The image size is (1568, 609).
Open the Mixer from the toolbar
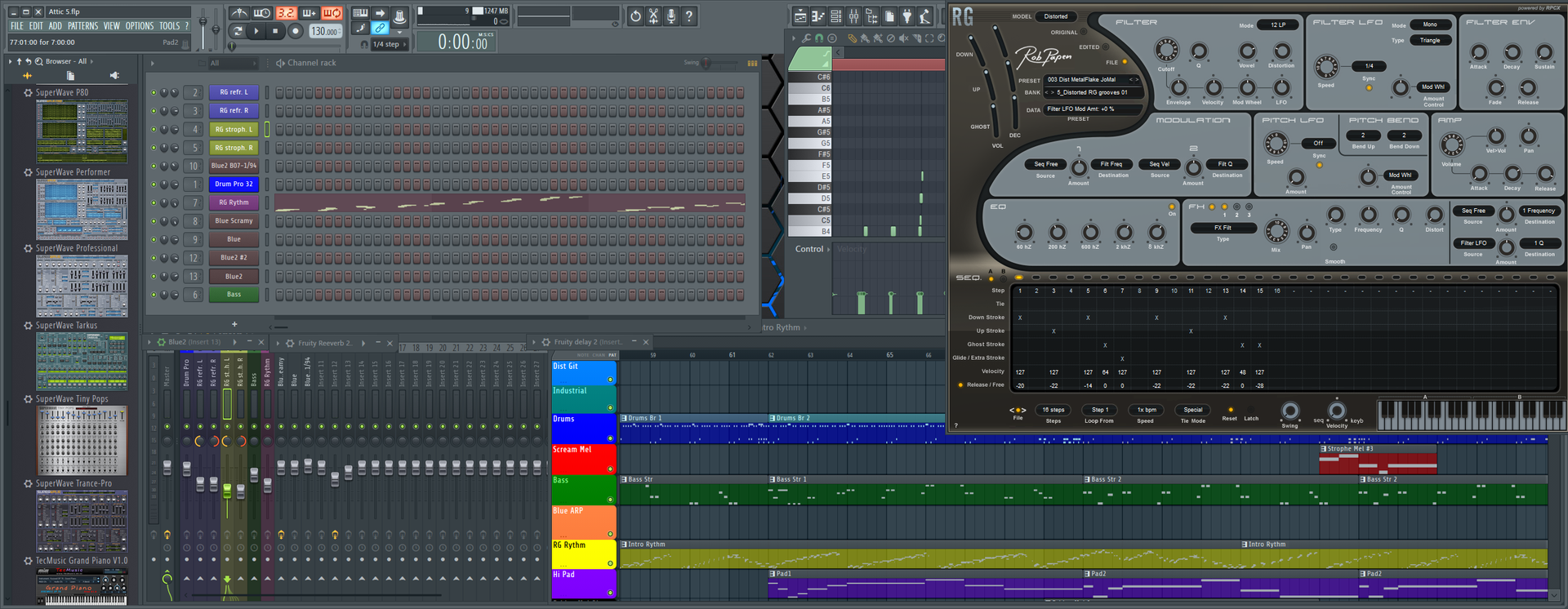click(x=853, y=16)
